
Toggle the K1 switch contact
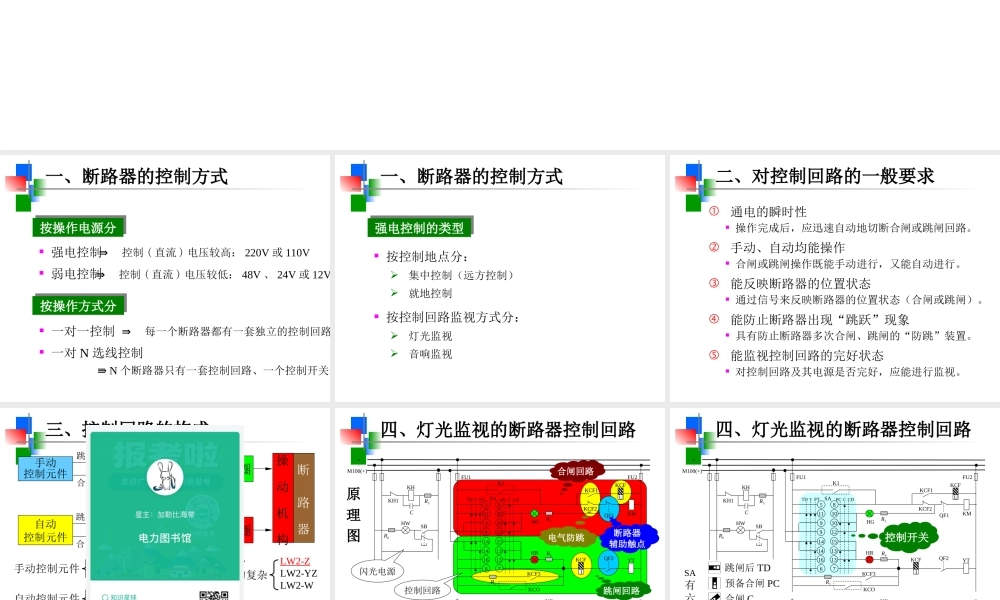836,488
